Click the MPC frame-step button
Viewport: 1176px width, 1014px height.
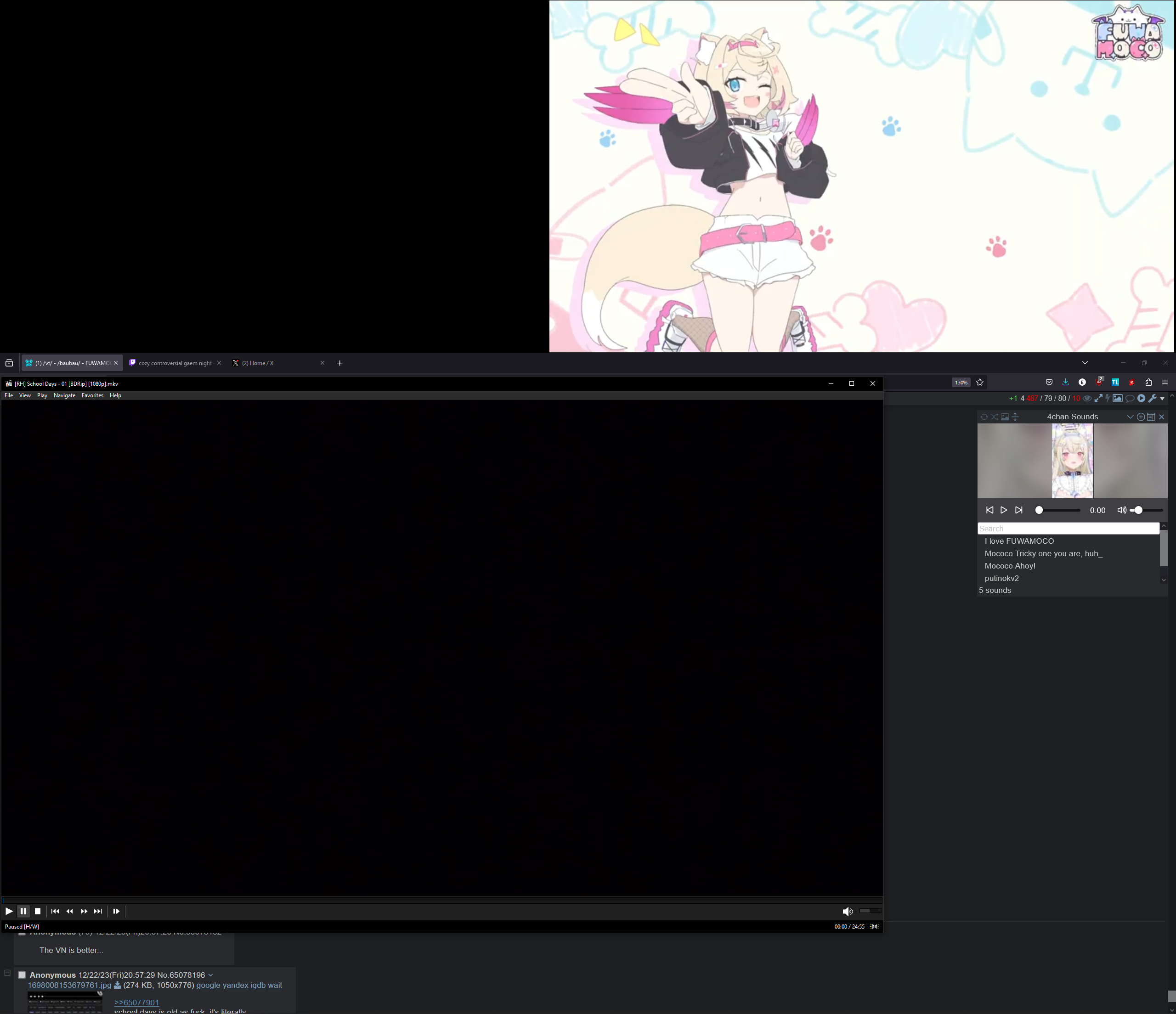pos(116,911)
